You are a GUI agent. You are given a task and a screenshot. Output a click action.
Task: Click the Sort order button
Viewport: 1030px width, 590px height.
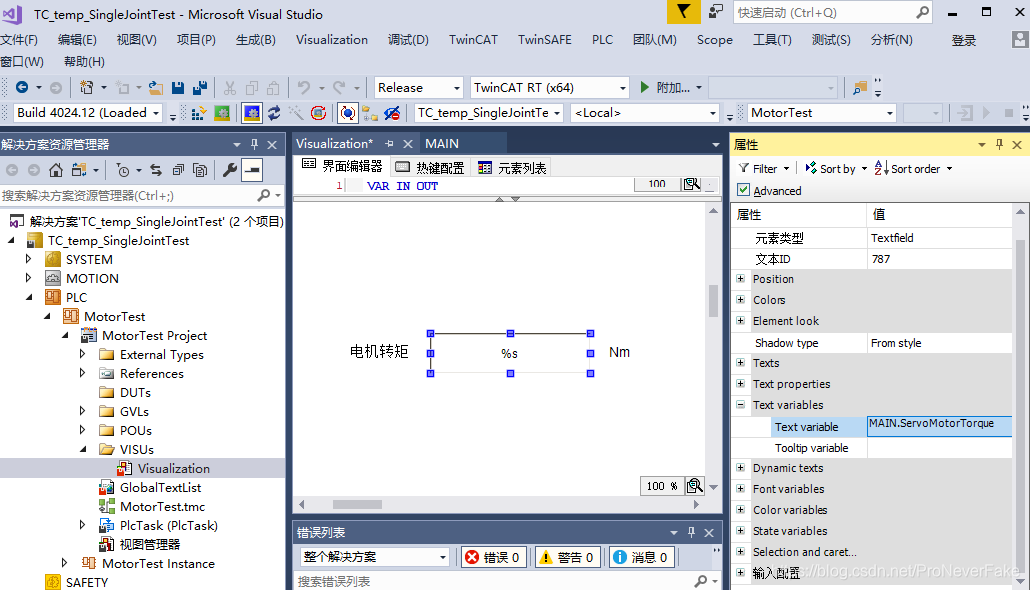[x=913, y=168]
